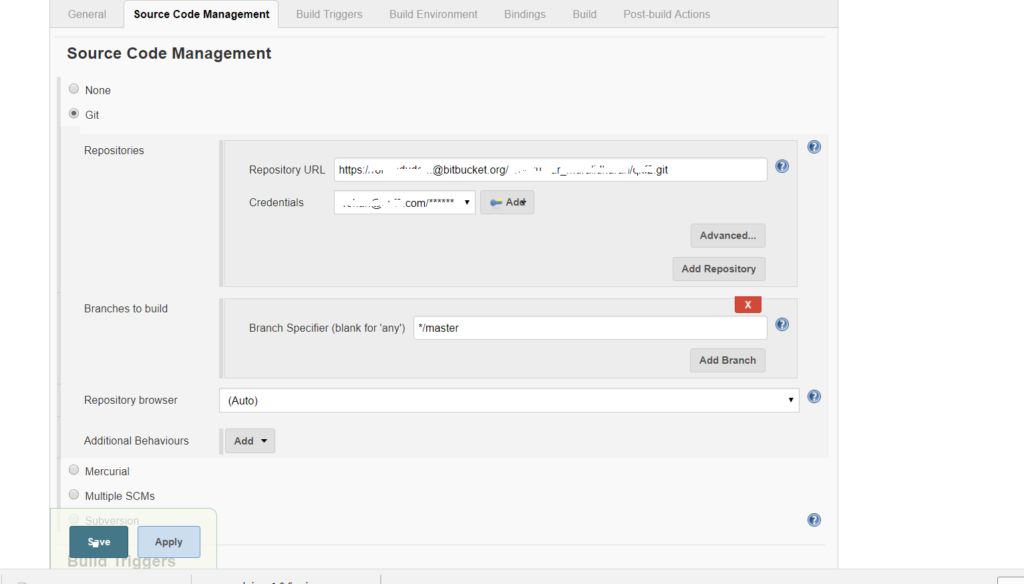Image resolution: width=1024 pixels, height=584 pixels.
Task: Open help beside the Repositories section
Action: point(813,146)
